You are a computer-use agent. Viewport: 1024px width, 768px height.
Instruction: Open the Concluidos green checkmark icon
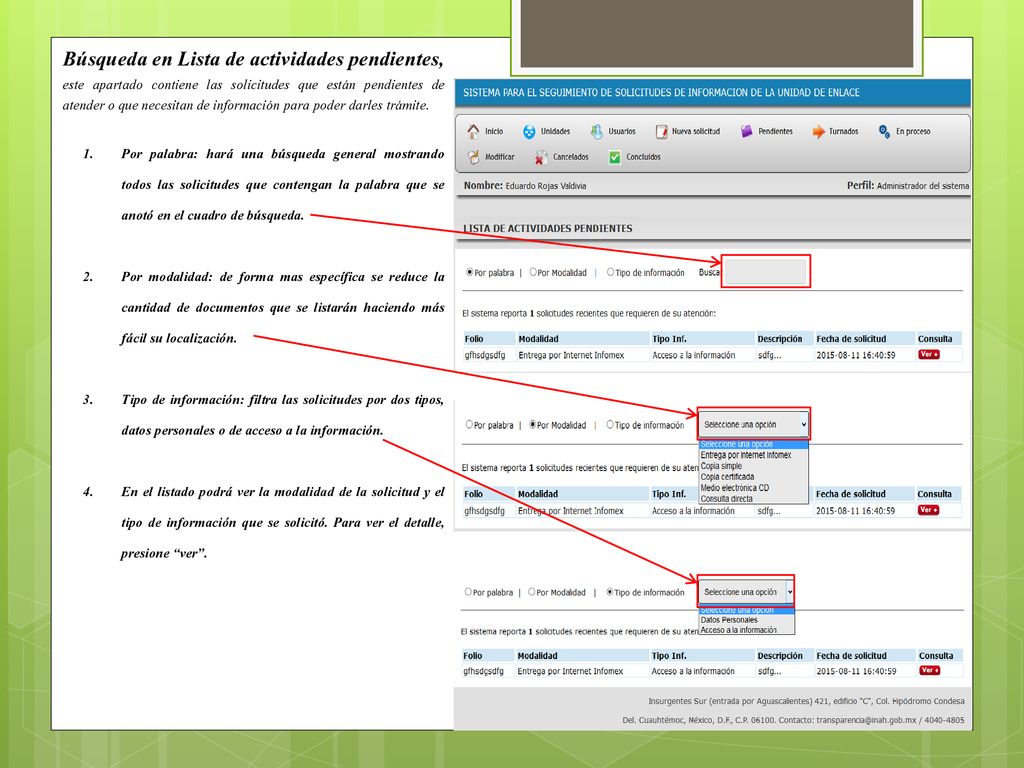pyautogui.click(x=615, y=157)
